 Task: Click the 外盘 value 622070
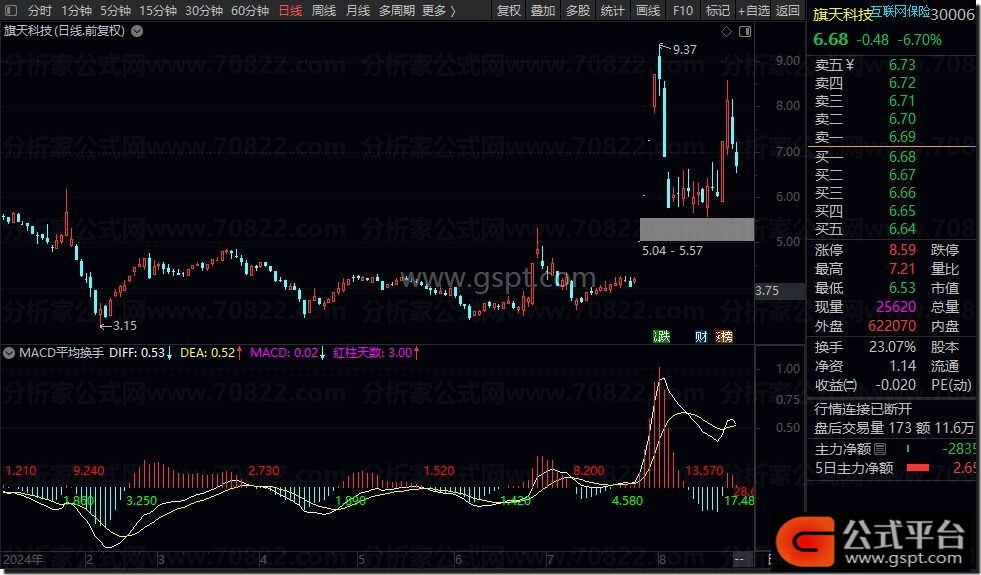[892, 326]
